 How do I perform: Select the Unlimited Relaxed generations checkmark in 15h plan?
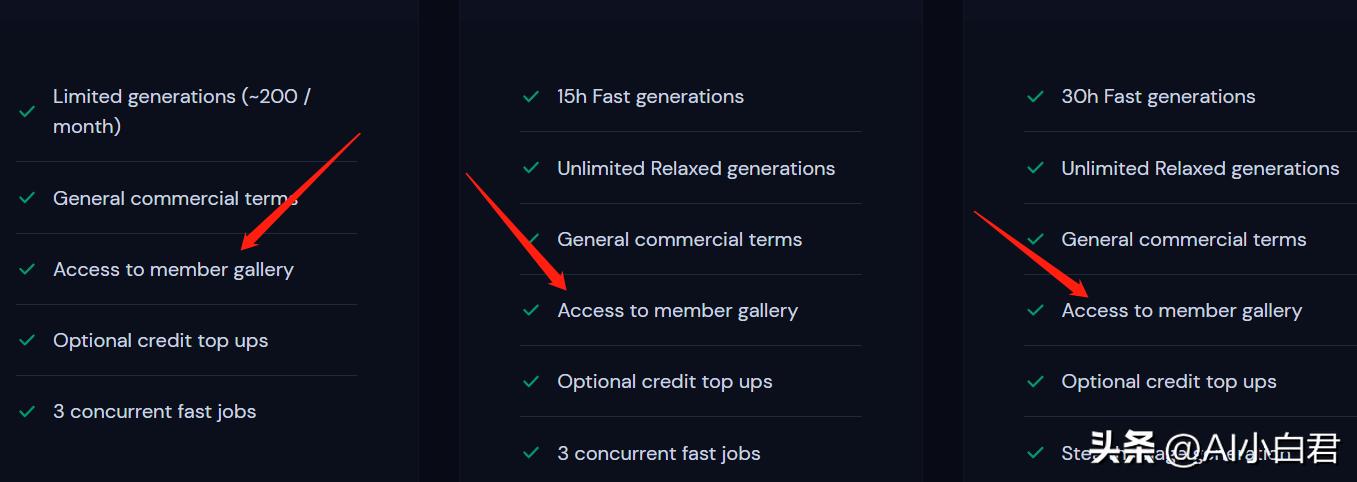[x=532, y=168]
